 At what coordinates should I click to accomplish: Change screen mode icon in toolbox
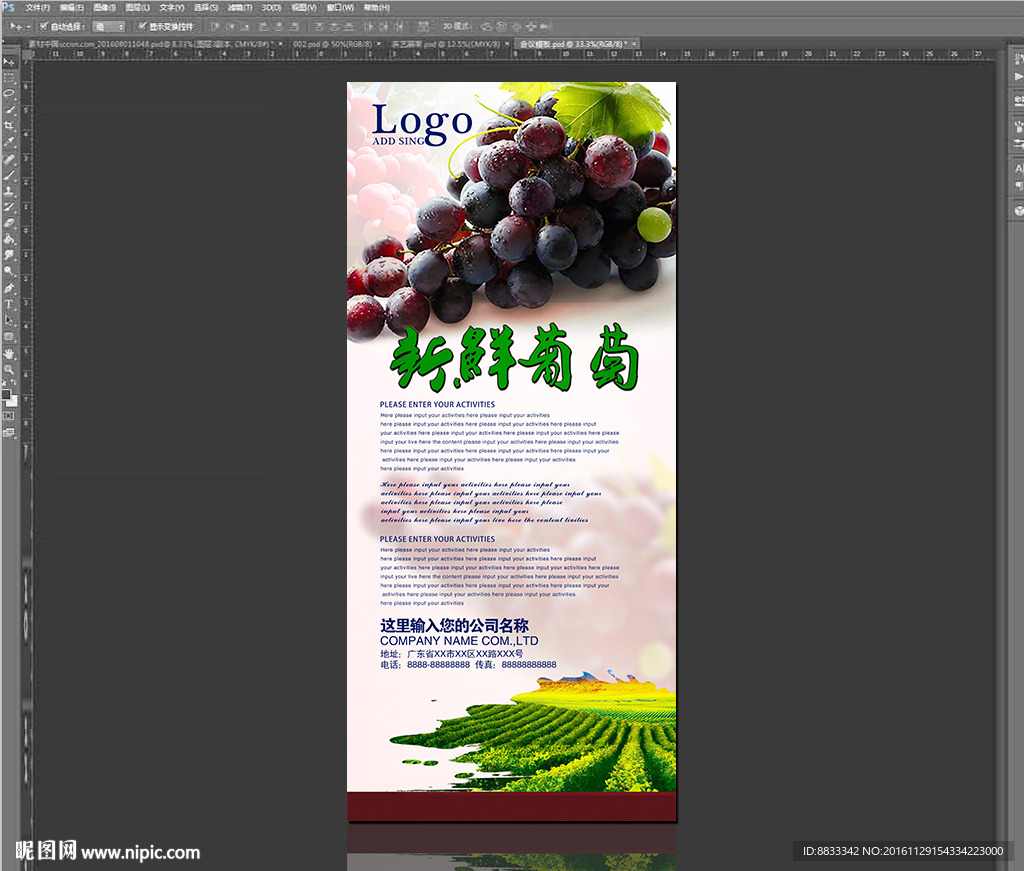(x=8, y=432)
